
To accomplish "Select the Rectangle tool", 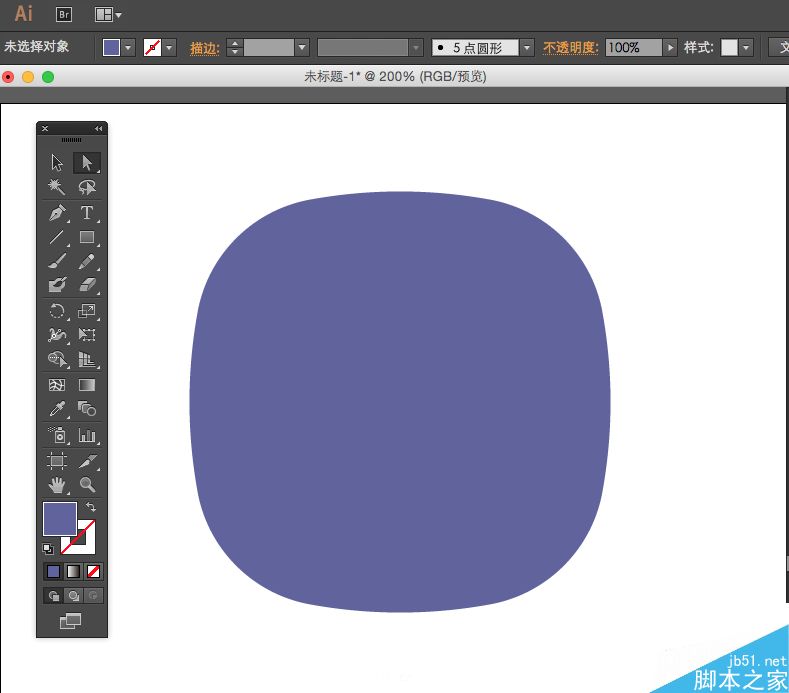I will pos(87,237).
